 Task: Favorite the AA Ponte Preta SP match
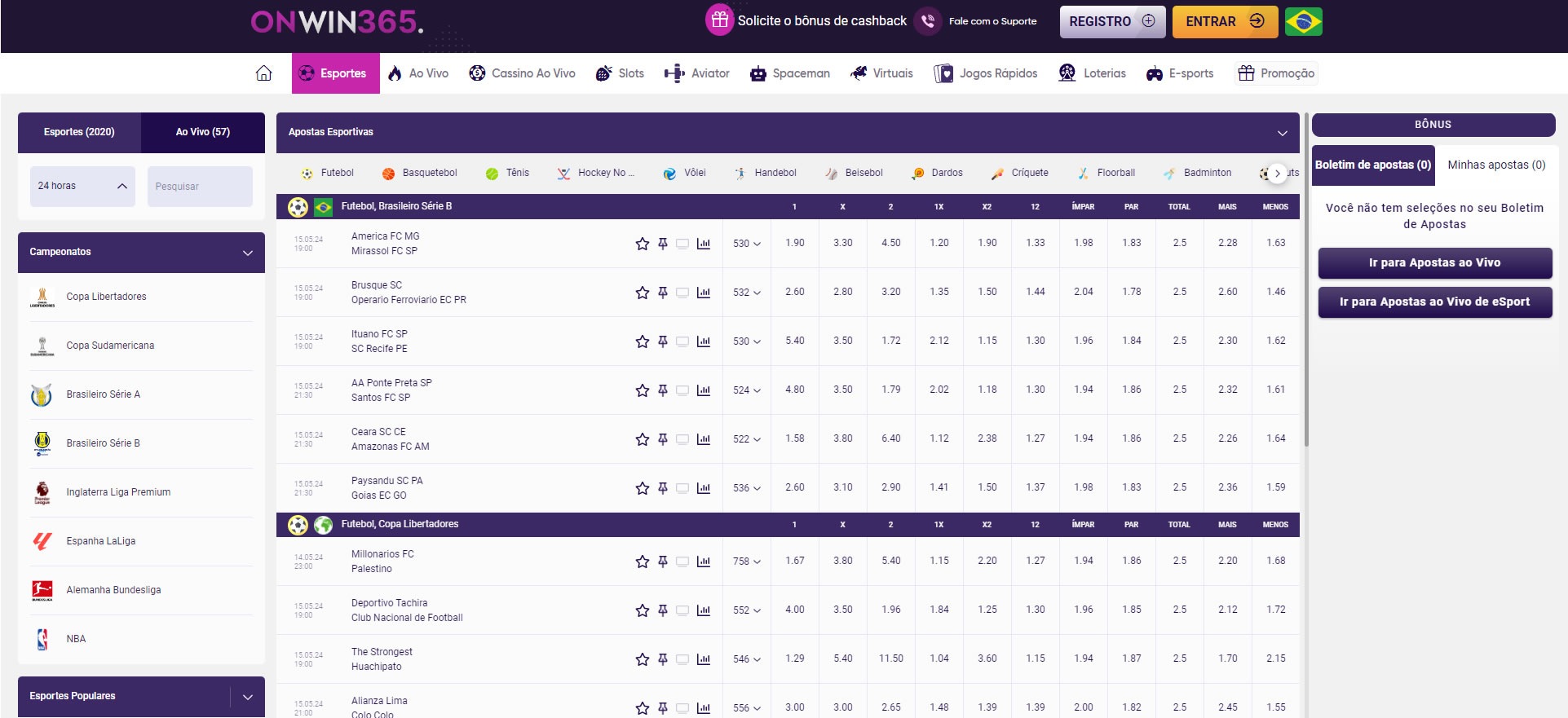[643, 390]
